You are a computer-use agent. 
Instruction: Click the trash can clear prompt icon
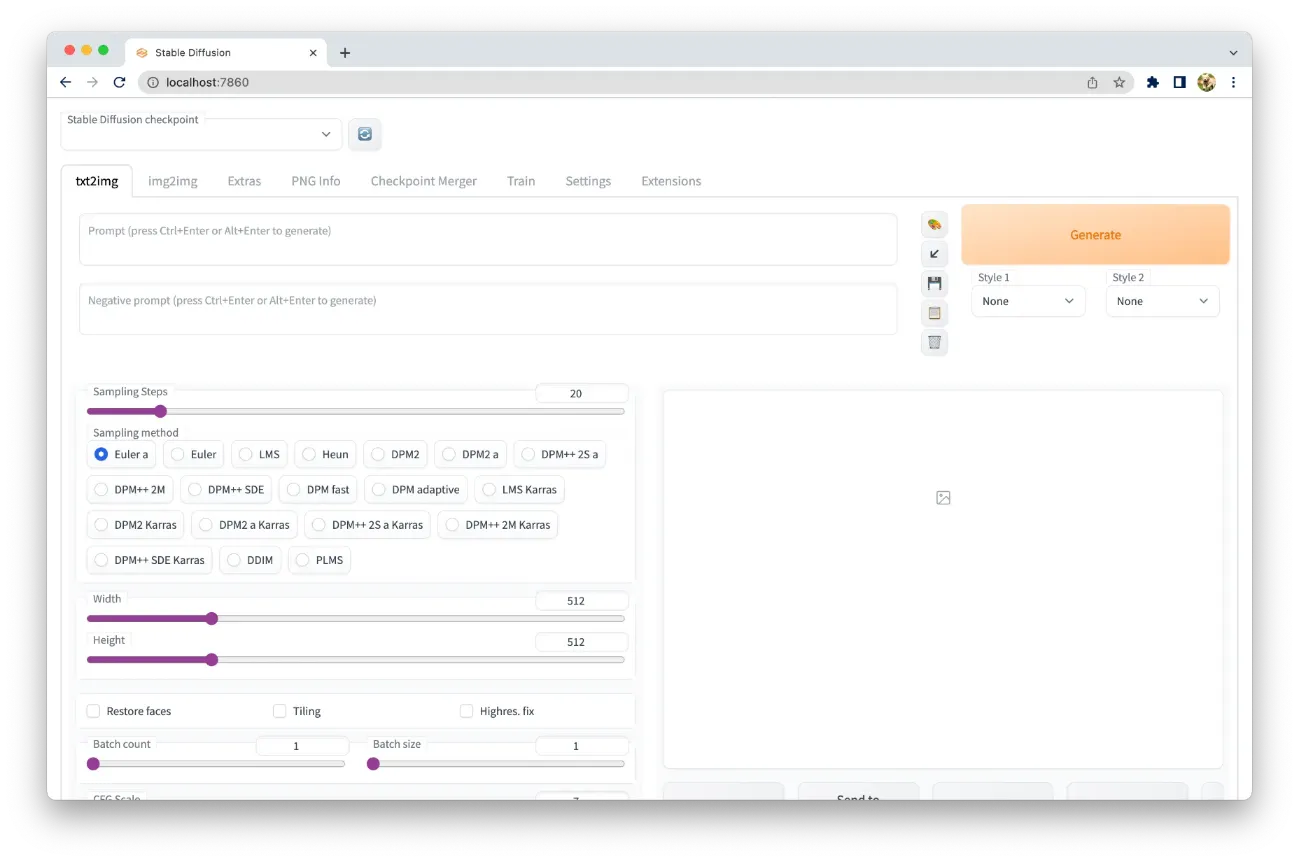pos(934,343)
